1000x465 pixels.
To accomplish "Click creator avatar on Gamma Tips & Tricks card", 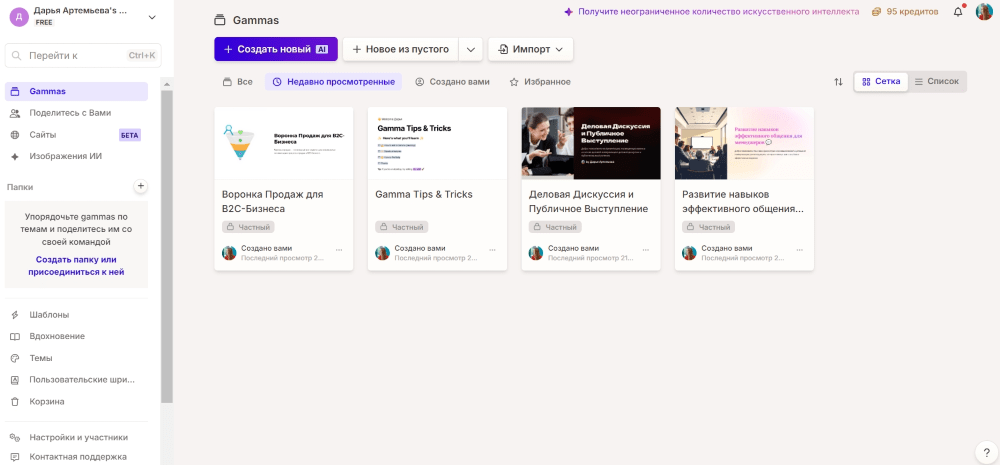I will coord(383,253).
